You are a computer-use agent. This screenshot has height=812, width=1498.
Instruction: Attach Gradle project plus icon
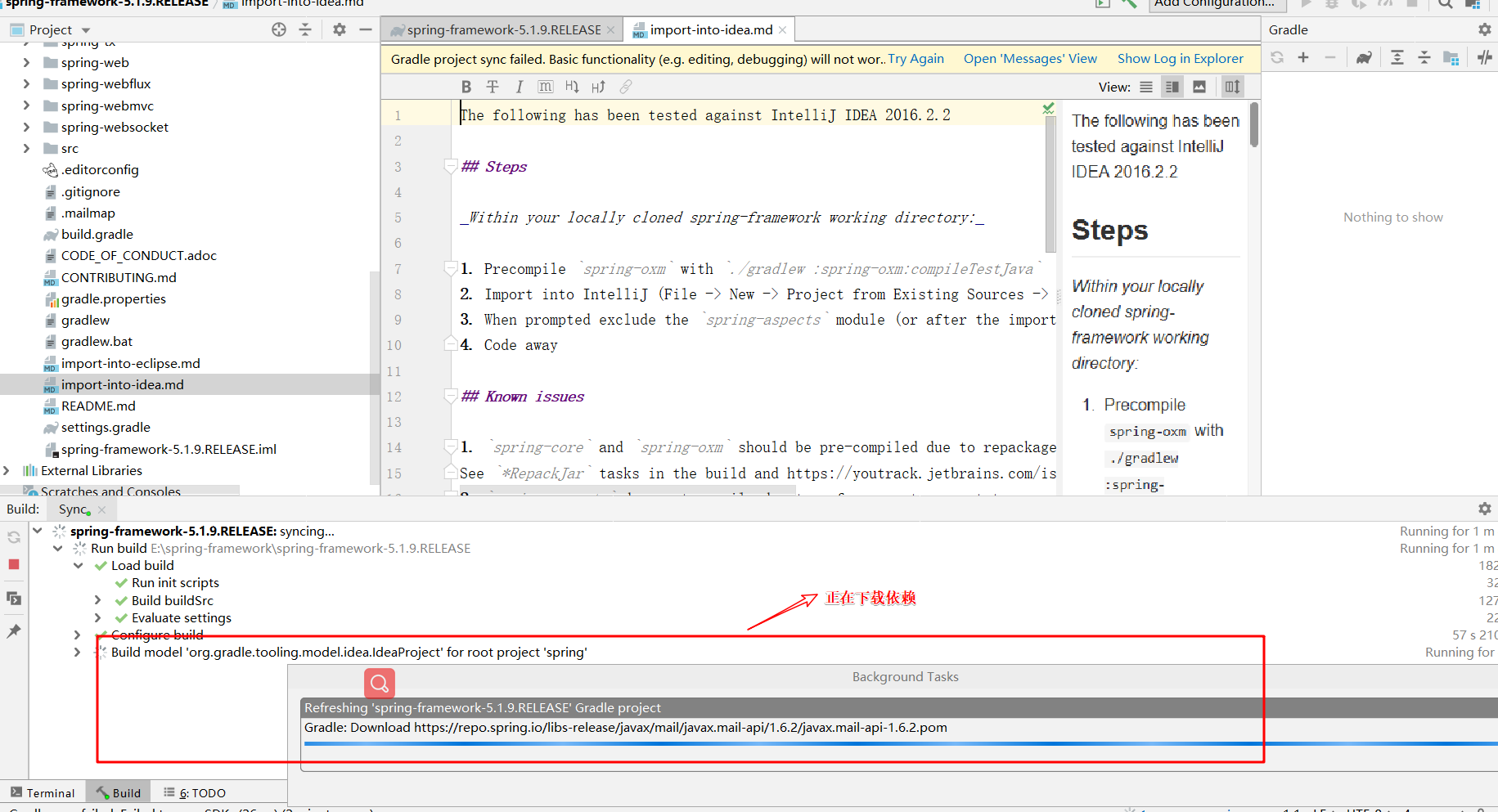pos(1303,57)
